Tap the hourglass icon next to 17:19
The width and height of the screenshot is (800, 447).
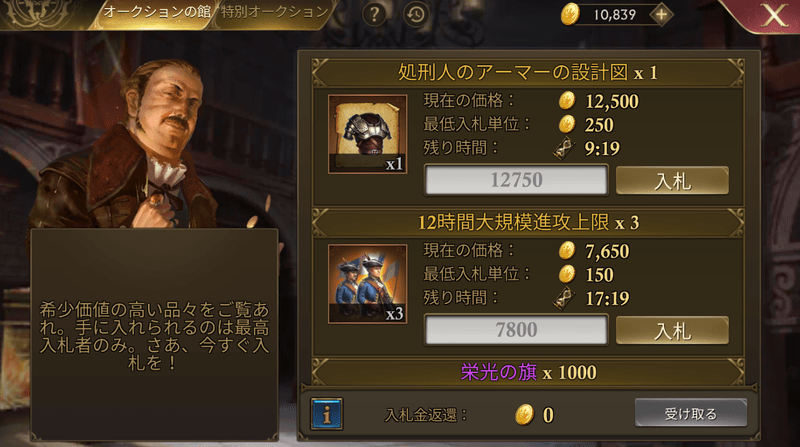[x=564, y=298]
